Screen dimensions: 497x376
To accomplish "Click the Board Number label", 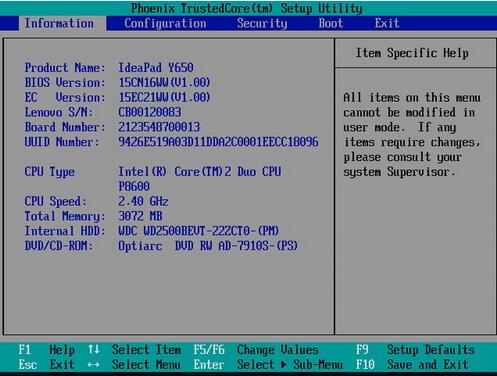I will pos(65,127).
